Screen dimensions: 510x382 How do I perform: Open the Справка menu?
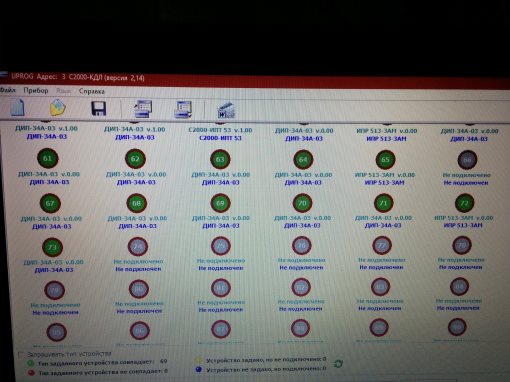(x=92, y=91)
